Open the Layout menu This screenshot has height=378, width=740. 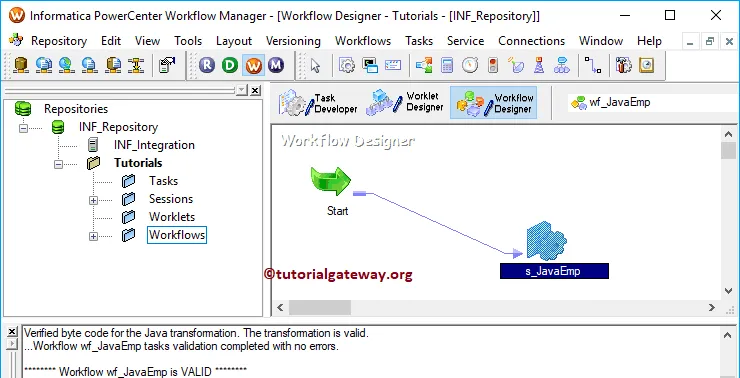234,41
